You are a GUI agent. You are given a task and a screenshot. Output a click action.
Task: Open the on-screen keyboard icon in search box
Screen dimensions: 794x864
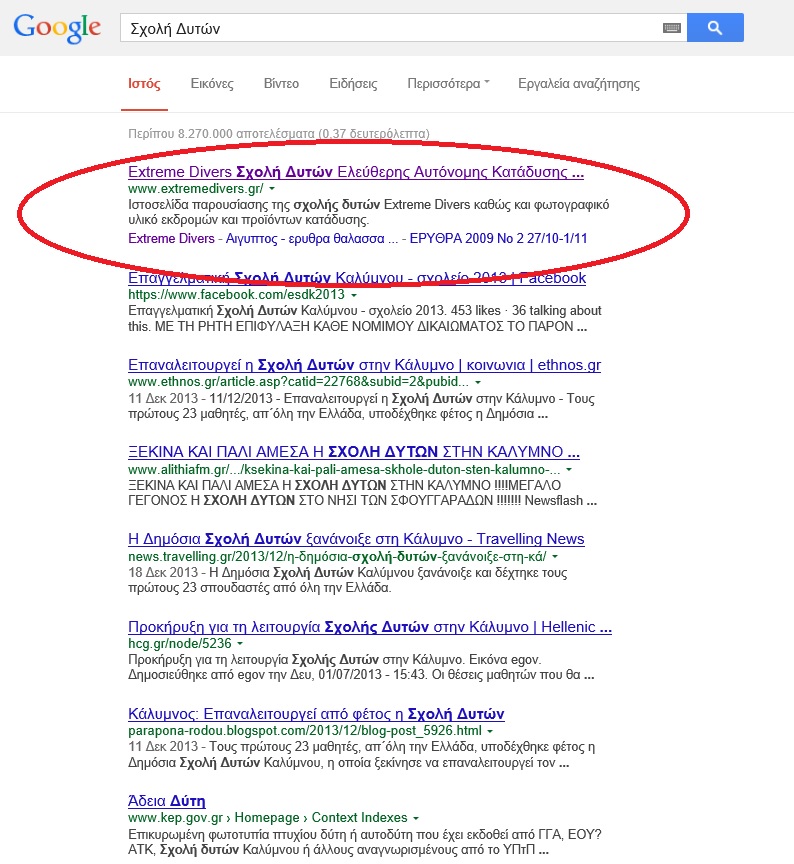point(672,28)
